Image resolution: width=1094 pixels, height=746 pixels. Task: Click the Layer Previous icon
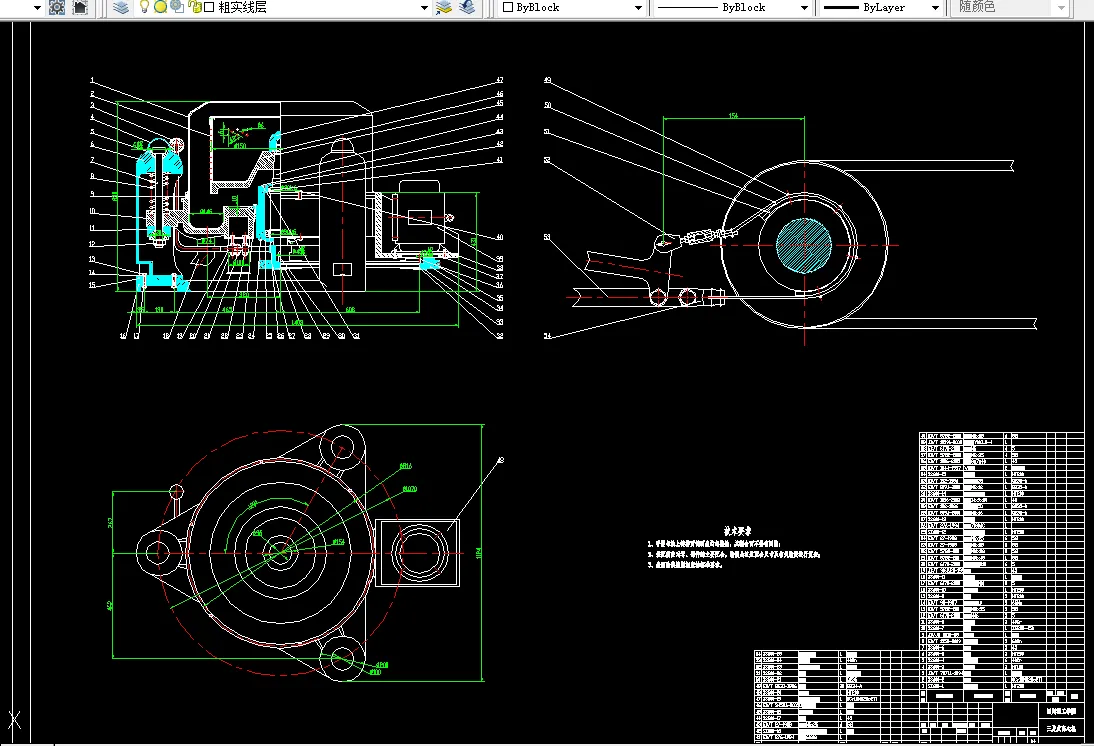pyautogui.click(x=467, y=8)
